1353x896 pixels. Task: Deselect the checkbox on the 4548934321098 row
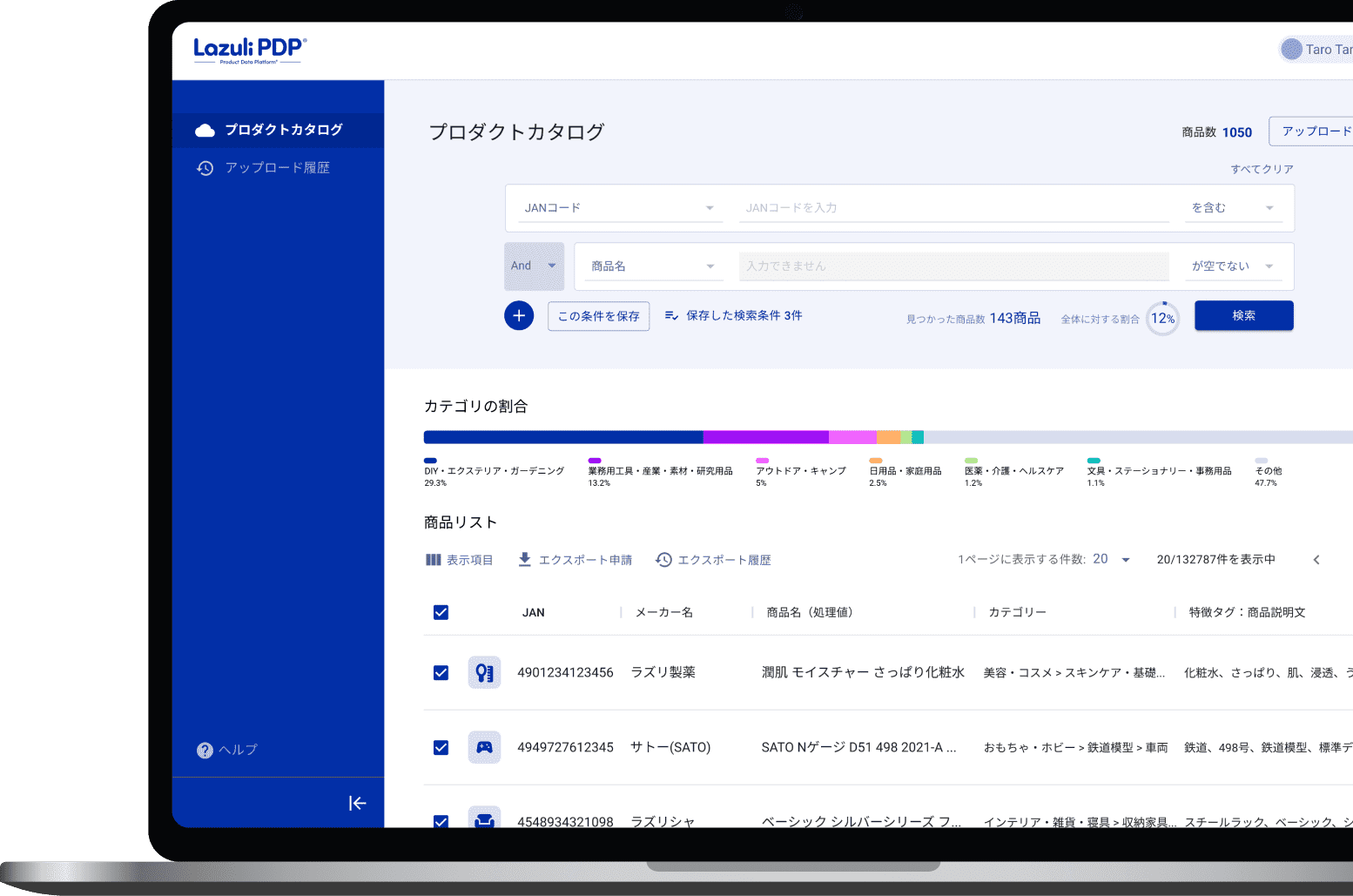pos(441,821)
